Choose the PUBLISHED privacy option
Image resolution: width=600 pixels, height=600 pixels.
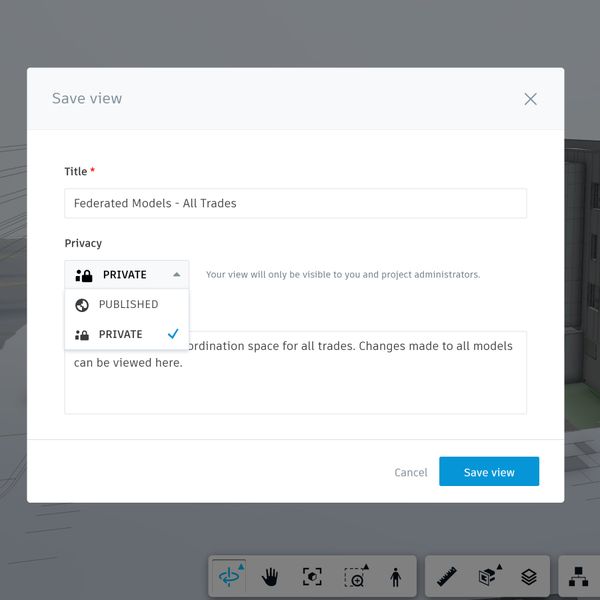(128, 305)
